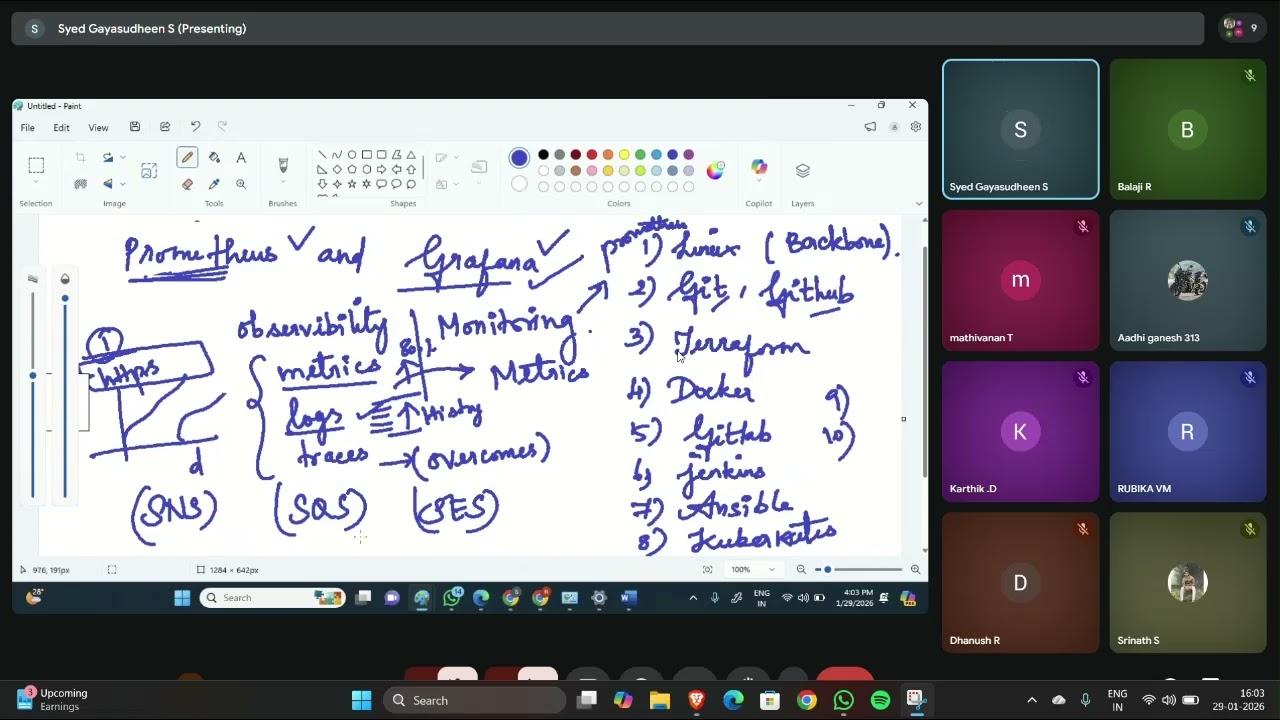The width and height of the screenshot is (1280, 720).
Task: Zoom out with the minus magnifier
Action: (801, 569)
